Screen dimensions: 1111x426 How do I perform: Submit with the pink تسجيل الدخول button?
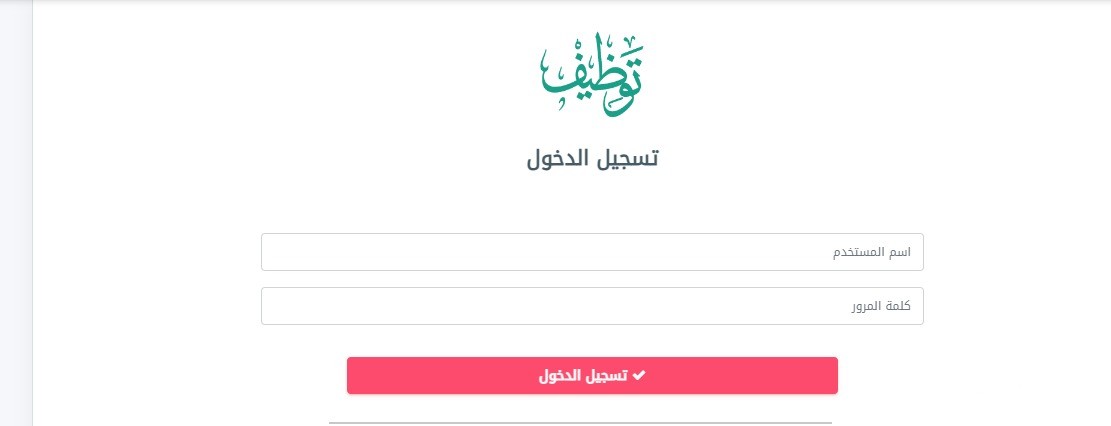(x=592, y=376)
